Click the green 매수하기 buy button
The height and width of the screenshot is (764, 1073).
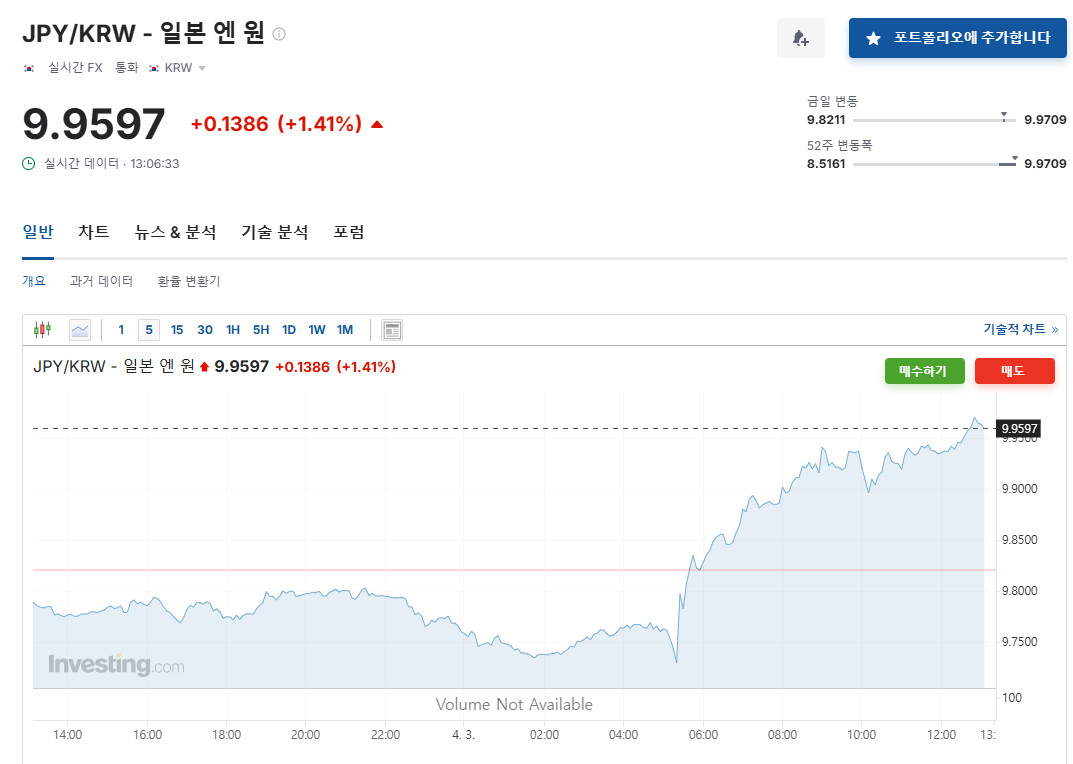pos(923,371)
